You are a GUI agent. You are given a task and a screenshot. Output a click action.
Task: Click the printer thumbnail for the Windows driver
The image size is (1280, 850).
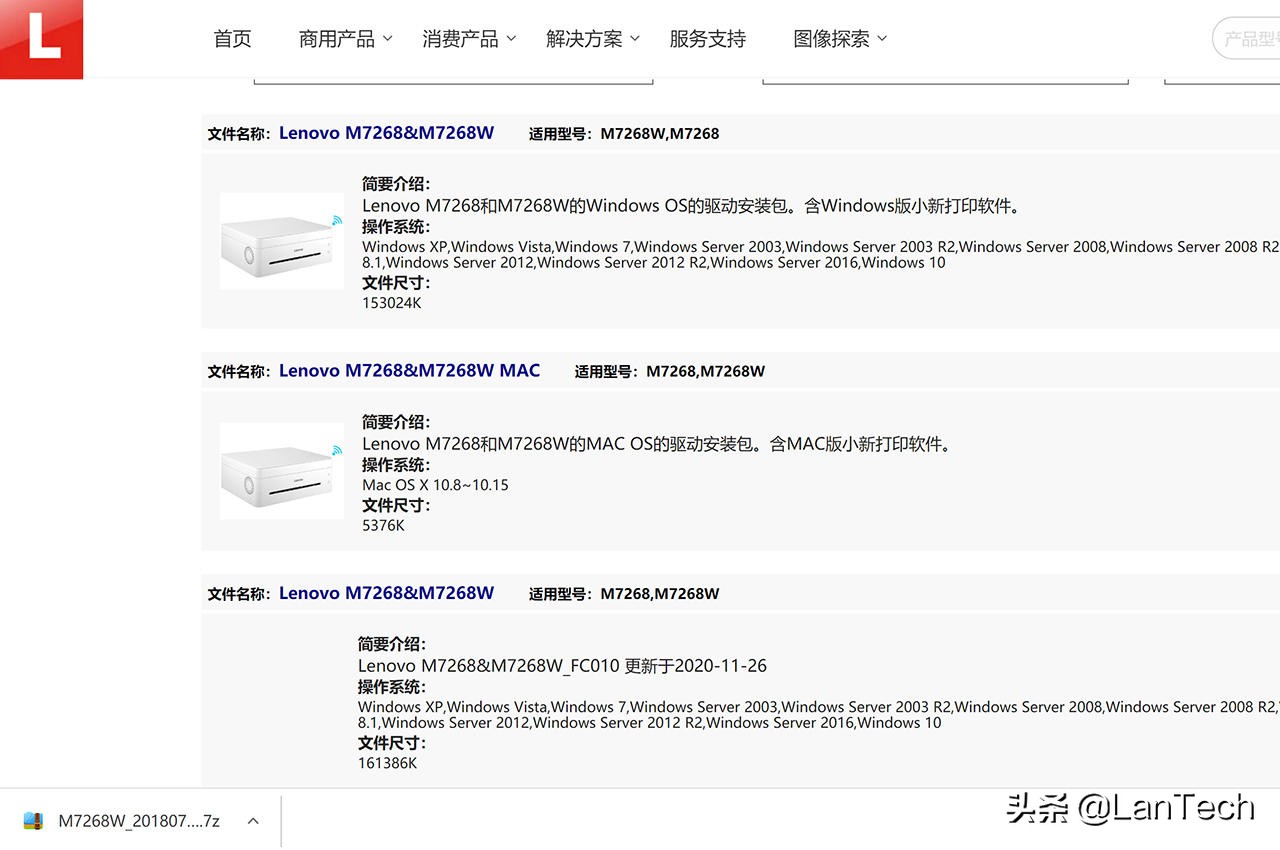coord(281,239)
